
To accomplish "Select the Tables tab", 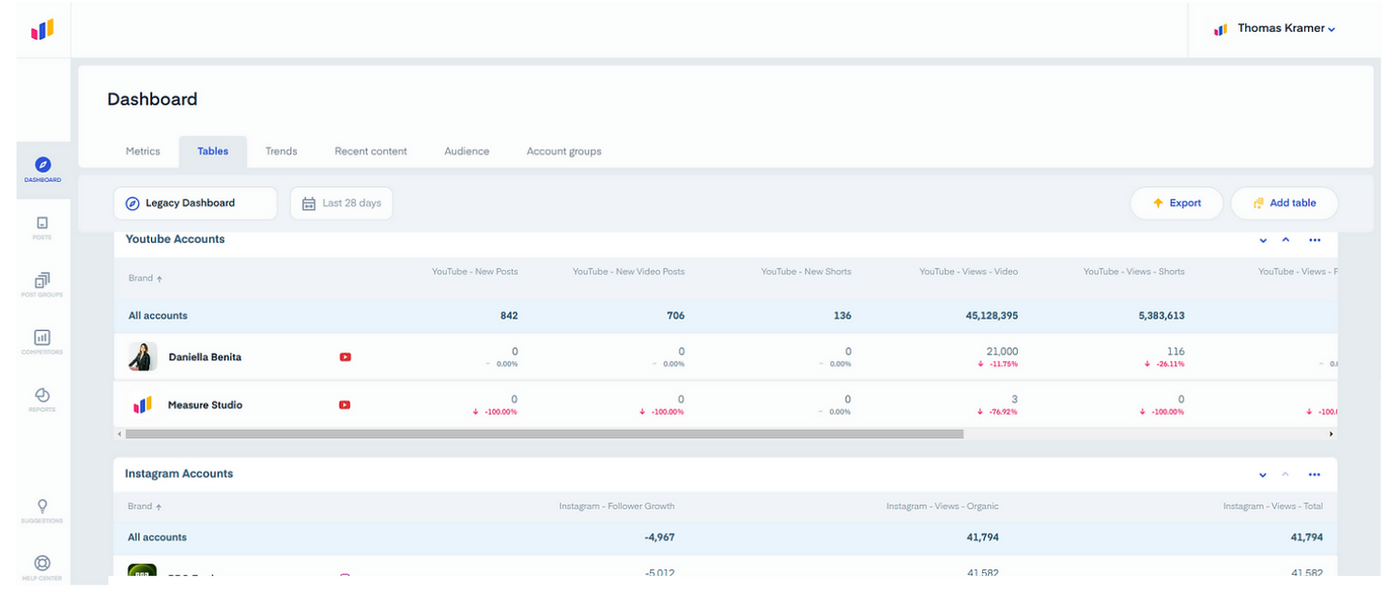I will tap(213, 151).
